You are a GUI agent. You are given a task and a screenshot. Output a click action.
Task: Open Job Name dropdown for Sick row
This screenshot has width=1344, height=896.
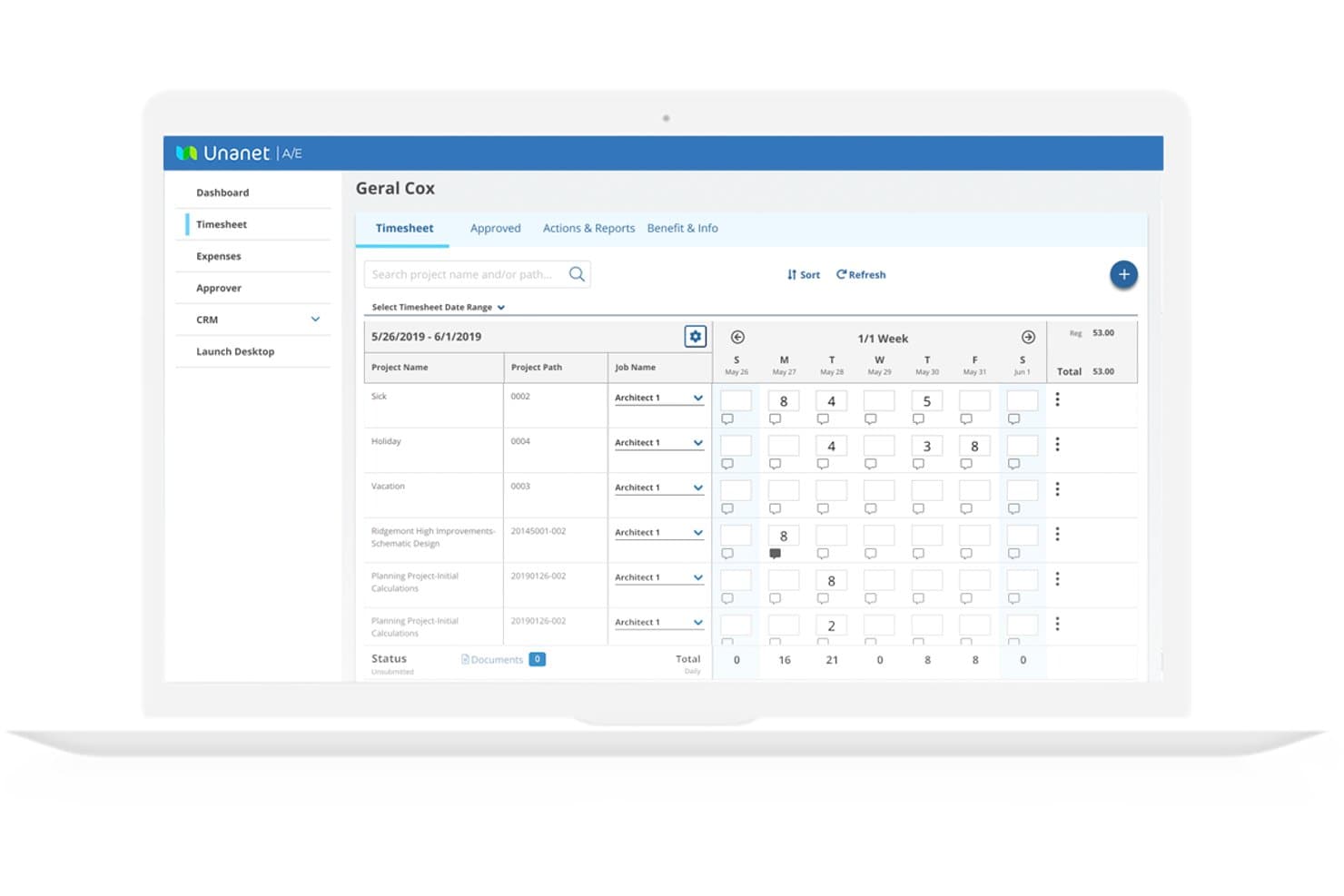(x=659, y=398)
